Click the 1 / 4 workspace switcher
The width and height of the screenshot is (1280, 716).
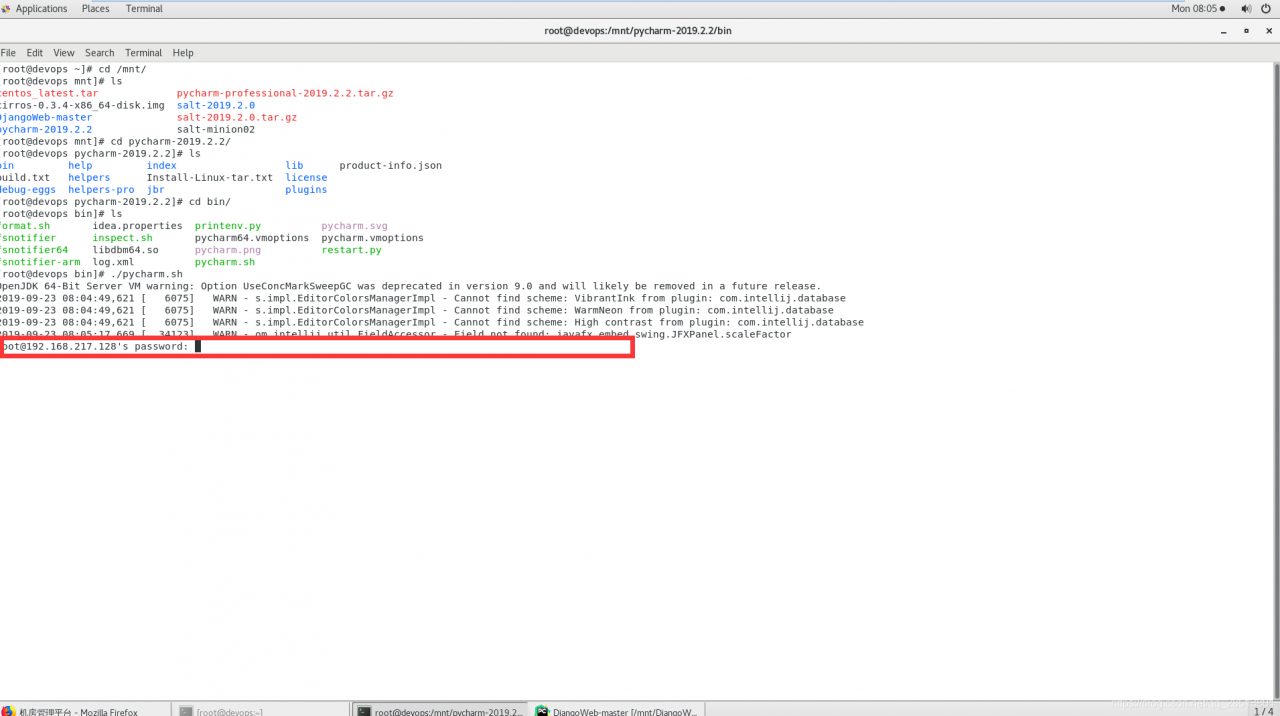[x=1263, y=711]
